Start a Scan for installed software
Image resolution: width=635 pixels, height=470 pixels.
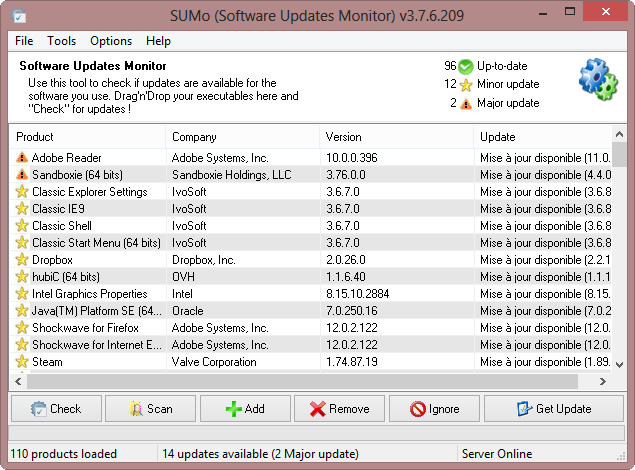click(151, 409)
